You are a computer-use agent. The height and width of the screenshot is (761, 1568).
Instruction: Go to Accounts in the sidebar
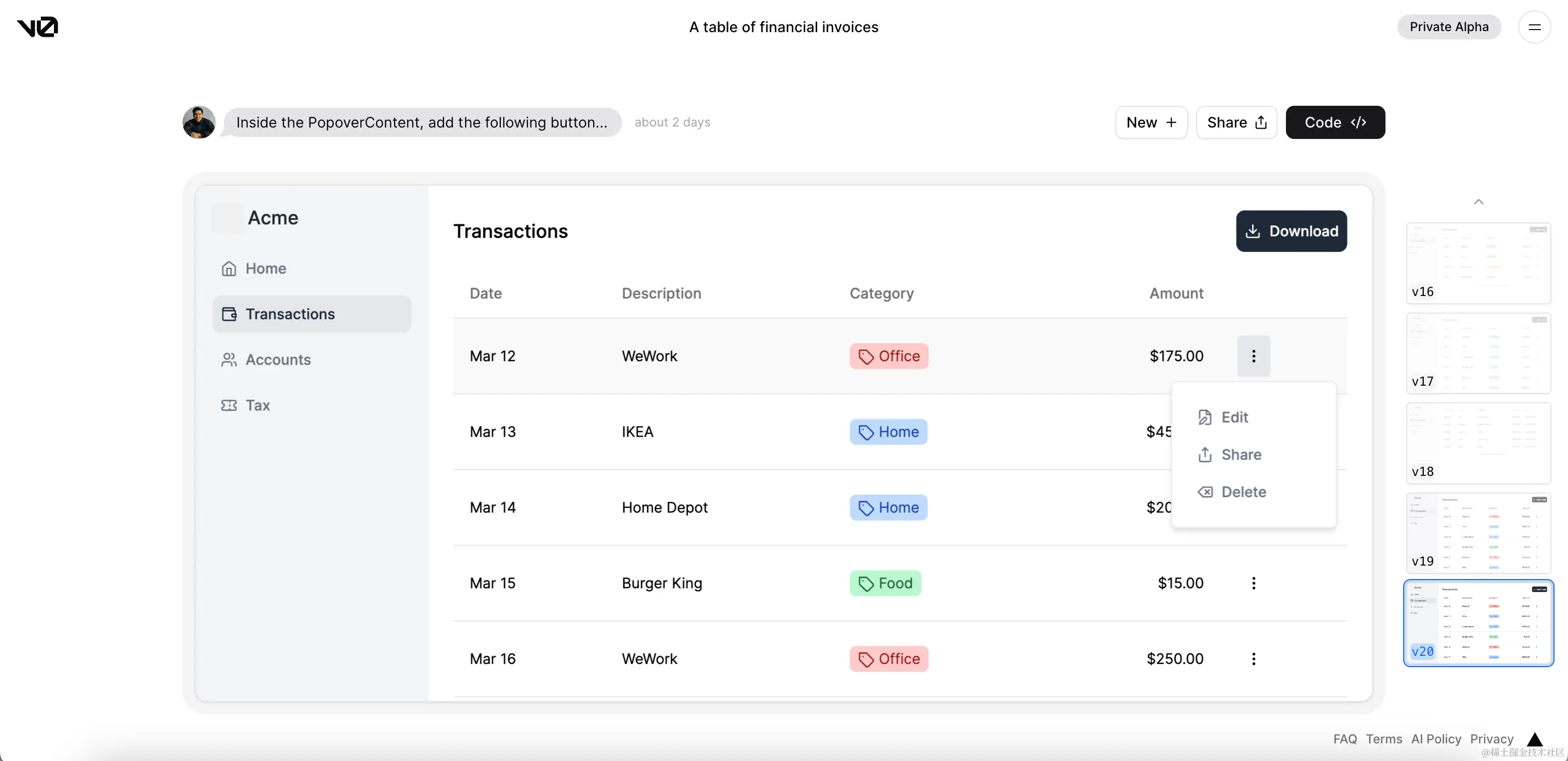(x=277, y=360)
